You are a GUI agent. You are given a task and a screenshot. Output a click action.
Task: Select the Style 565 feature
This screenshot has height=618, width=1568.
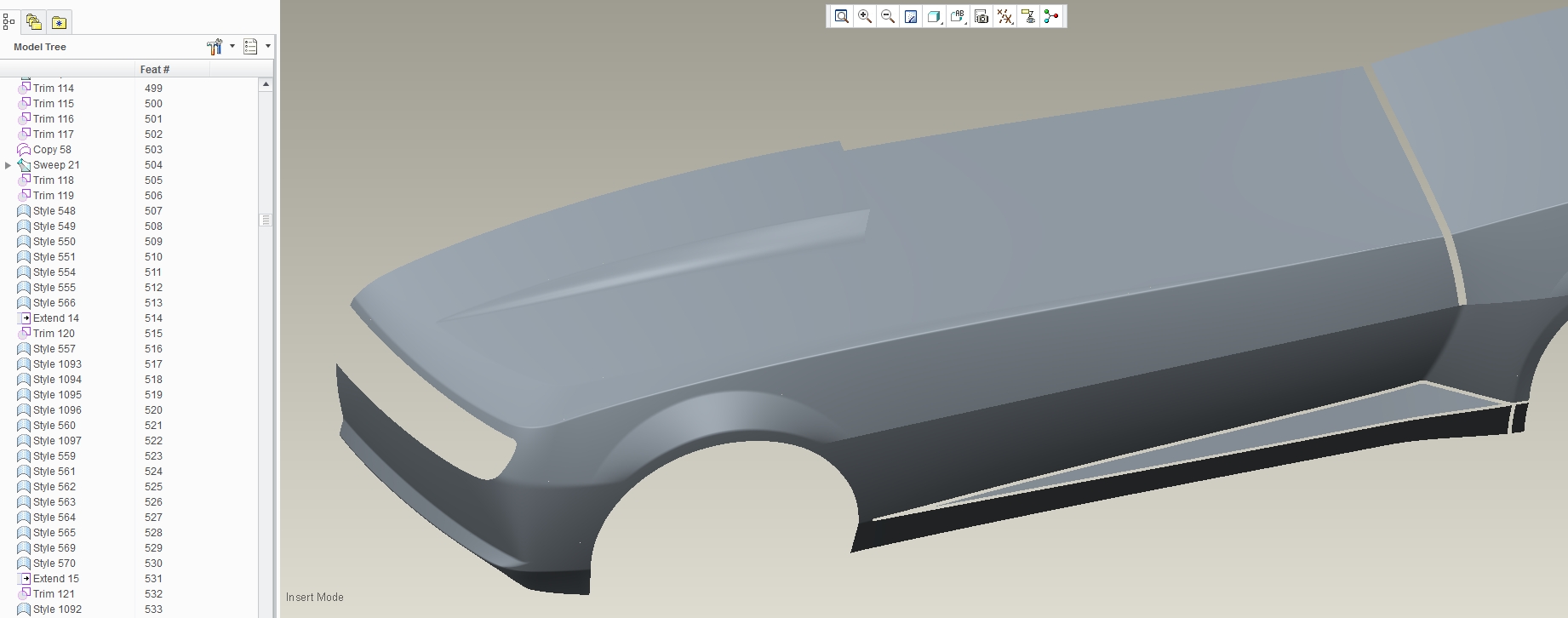click(46, 533)
